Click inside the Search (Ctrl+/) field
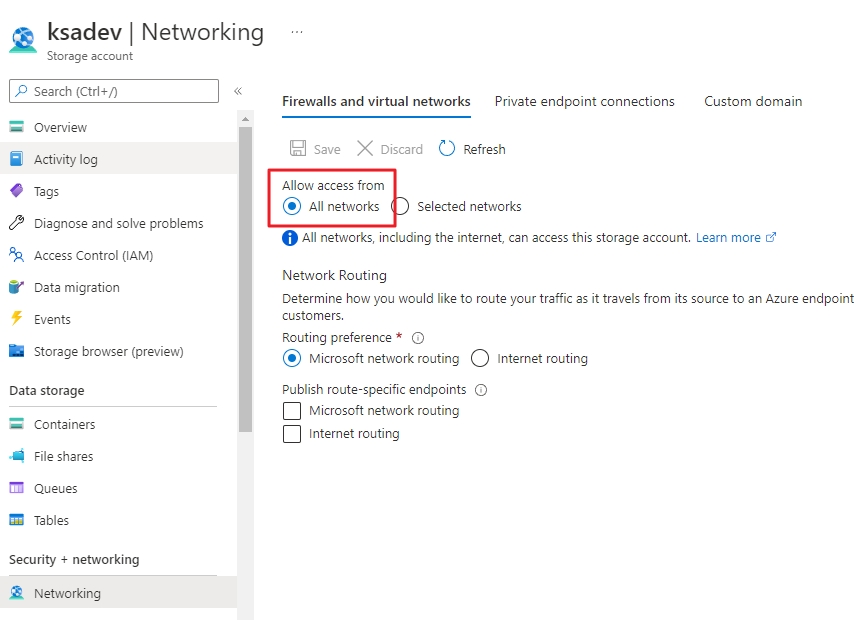This screenshot has height=620, width=854. pos(113,91)
